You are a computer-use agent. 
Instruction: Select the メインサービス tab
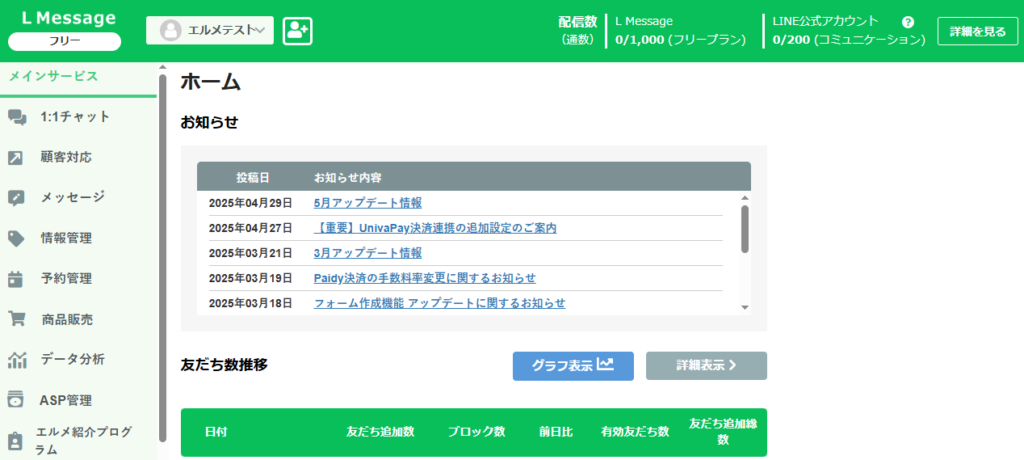(x=54, y=76)
